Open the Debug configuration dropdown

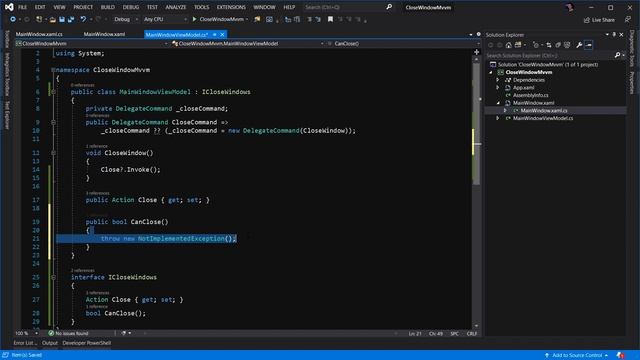[x=125, y=19]
